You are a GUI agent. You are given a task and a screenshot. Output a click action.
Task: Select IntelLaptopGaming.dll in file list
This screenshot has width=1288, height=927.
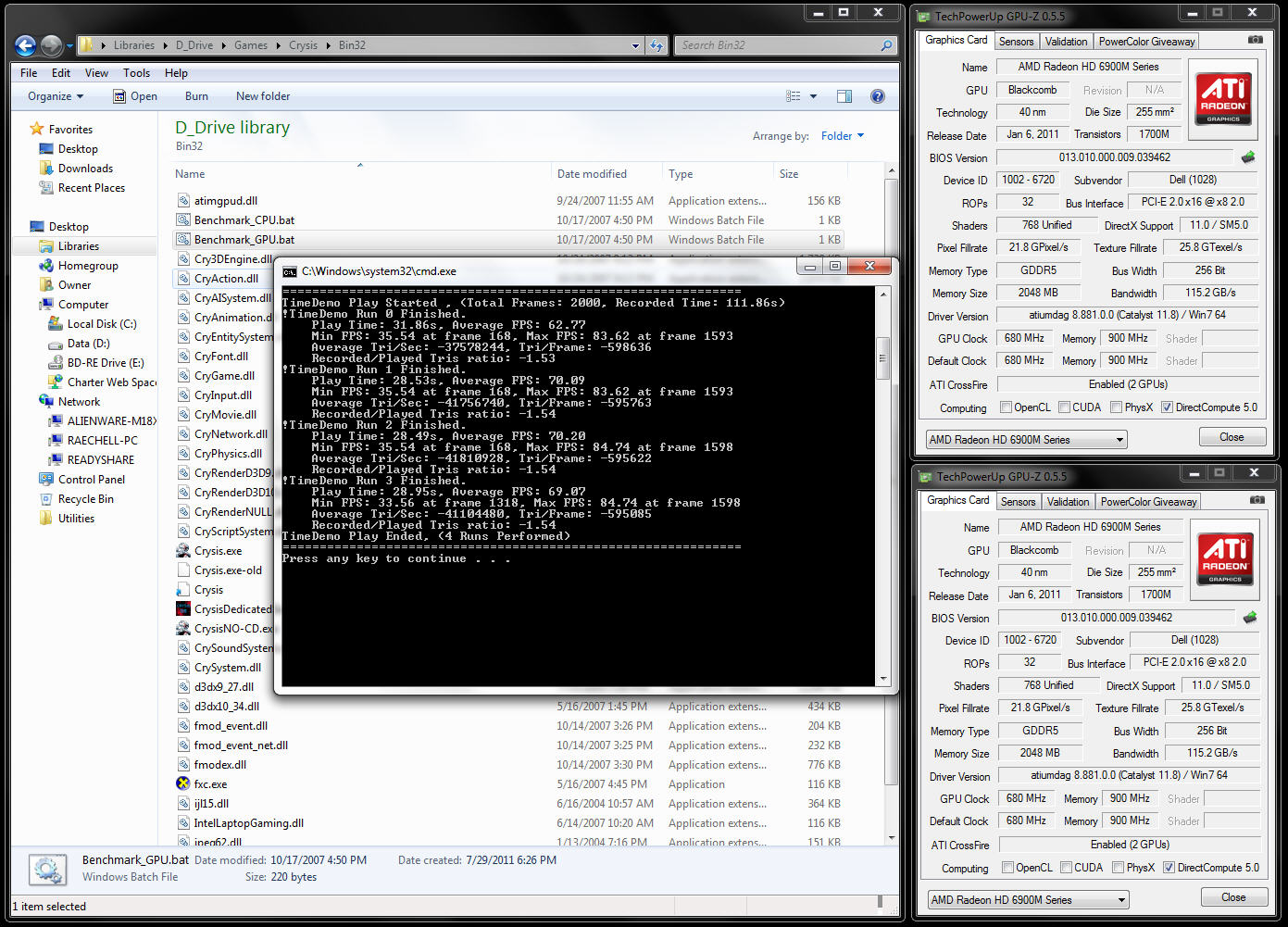pyautogui.click(x=249, y=823)
